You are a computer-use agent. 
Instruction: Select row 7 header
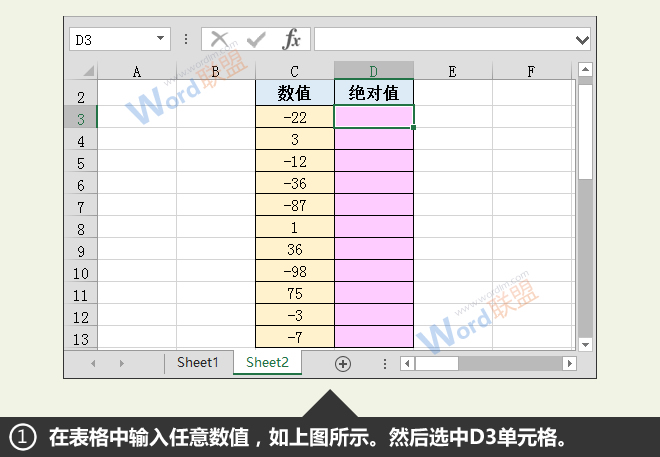point(81,207)
